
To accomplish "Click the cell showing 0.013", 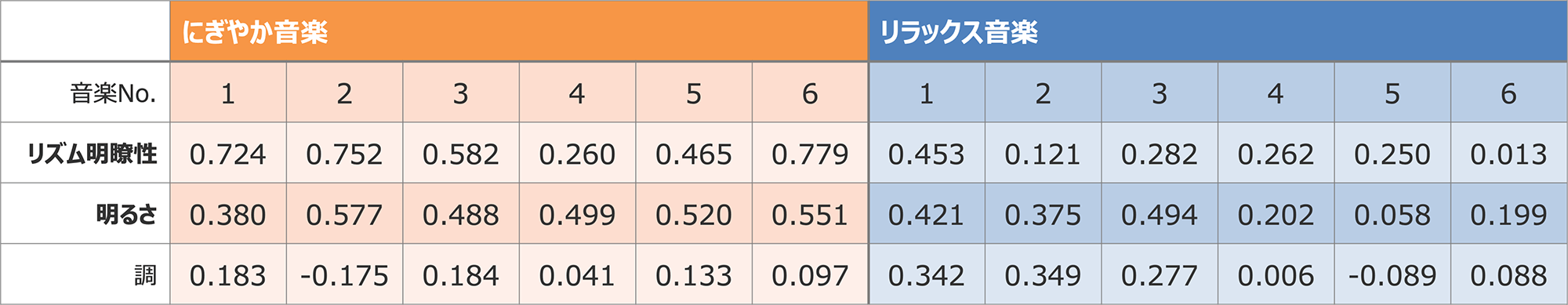I will click(1508, 153).
